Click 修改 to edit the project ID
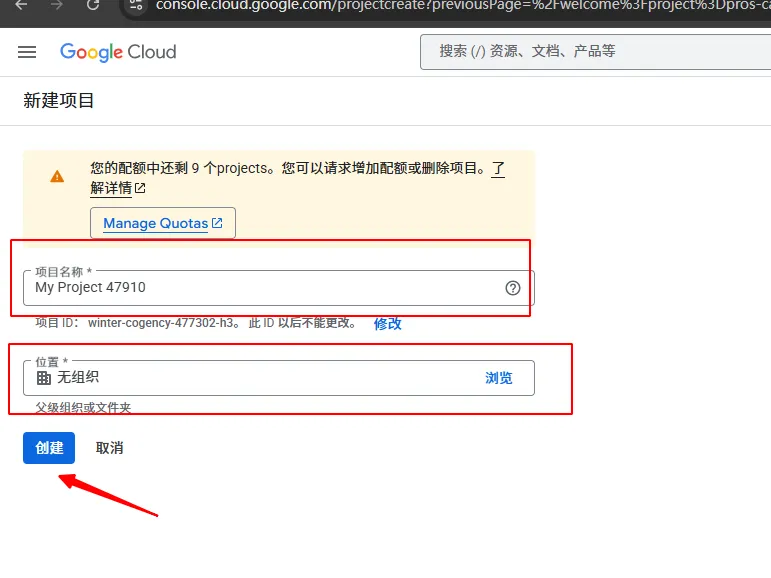771x578 pixels. click(388, 323)
